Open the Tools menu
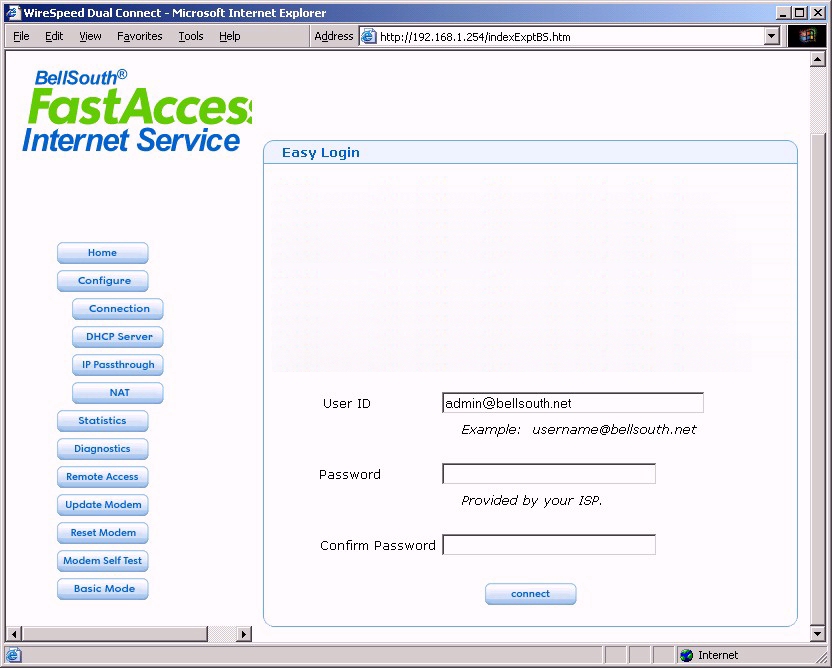Image resolution: width=832 pixels, height=668 pixels. (190, 36)
